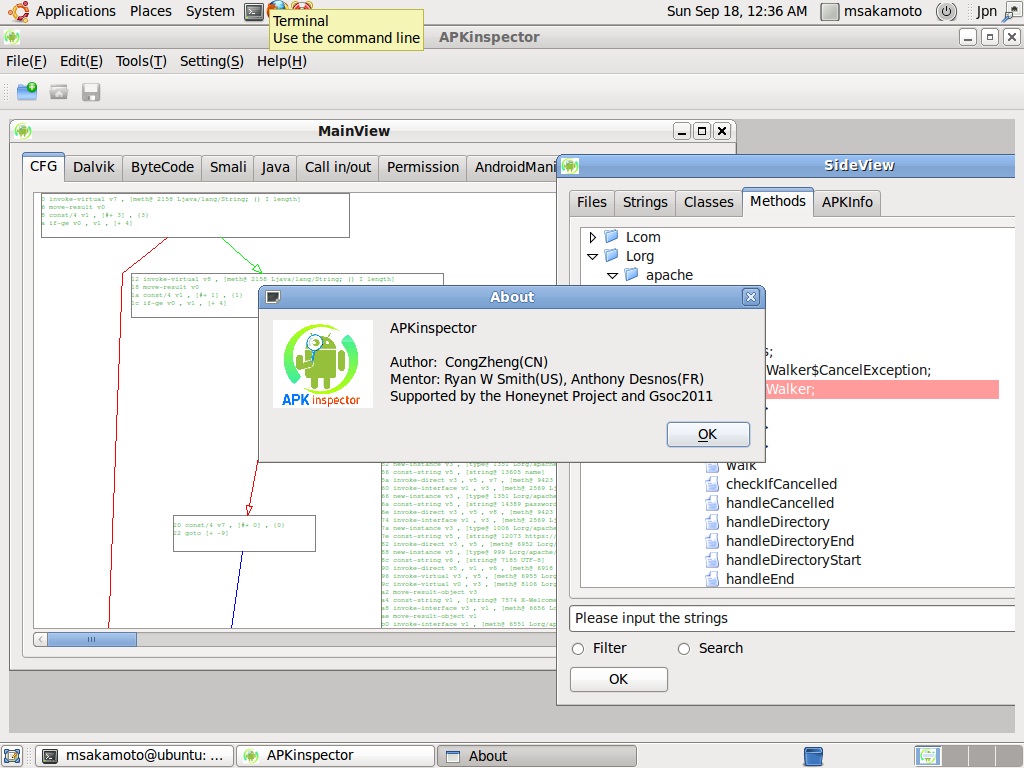Image resolution: width=1024 pixels, height=768 pixels.
Task: Select the Walker$CancelException; tree entry
Action: coord(848,370)
